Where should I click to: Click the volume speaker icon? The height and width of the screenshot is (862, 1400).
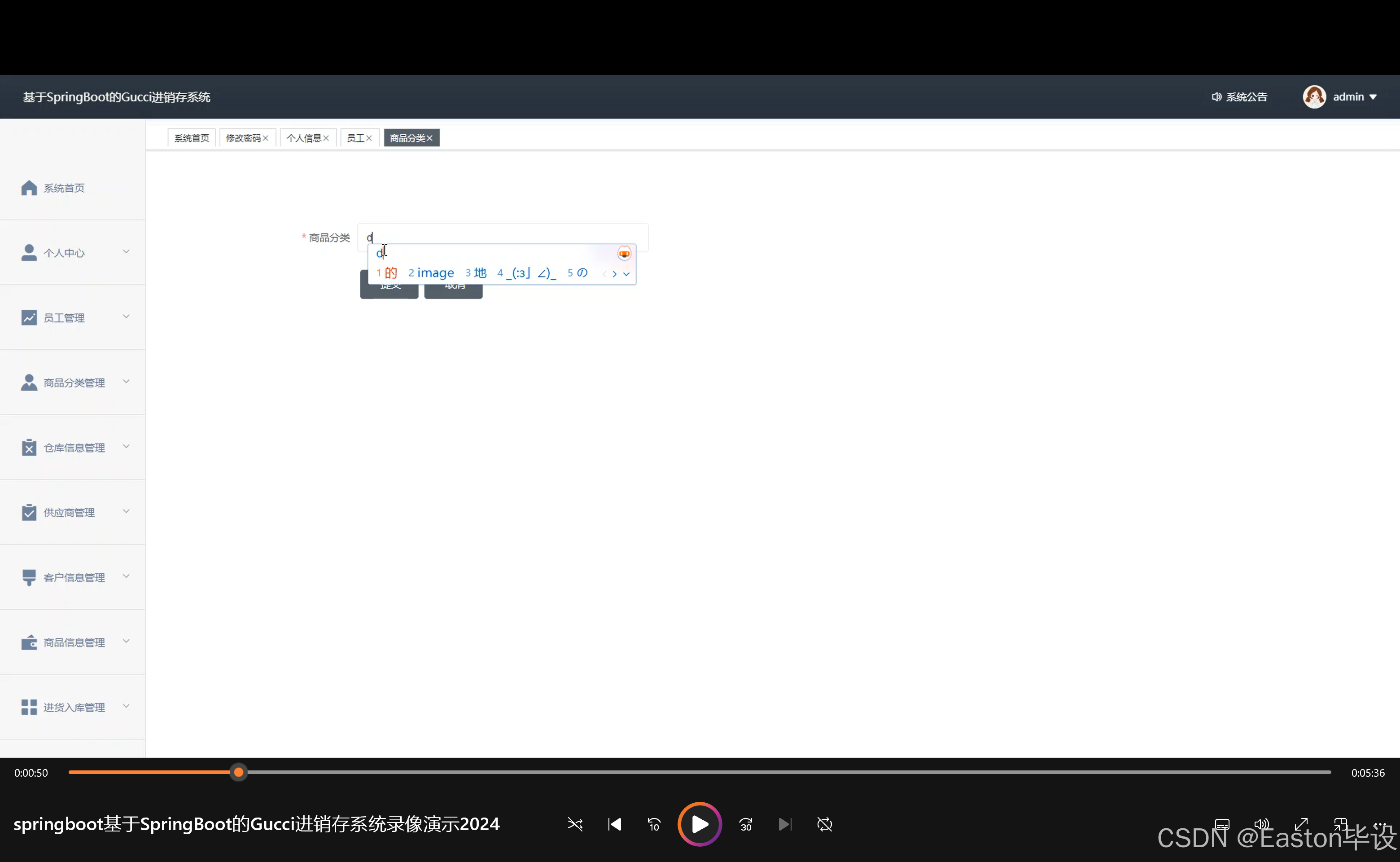(x=1261, y=824)
